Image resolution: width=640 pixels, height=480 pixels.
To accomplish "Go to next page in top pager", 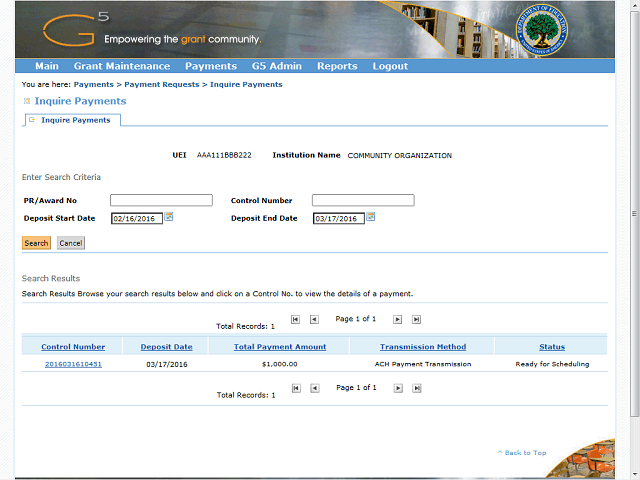I will point(397,319).
